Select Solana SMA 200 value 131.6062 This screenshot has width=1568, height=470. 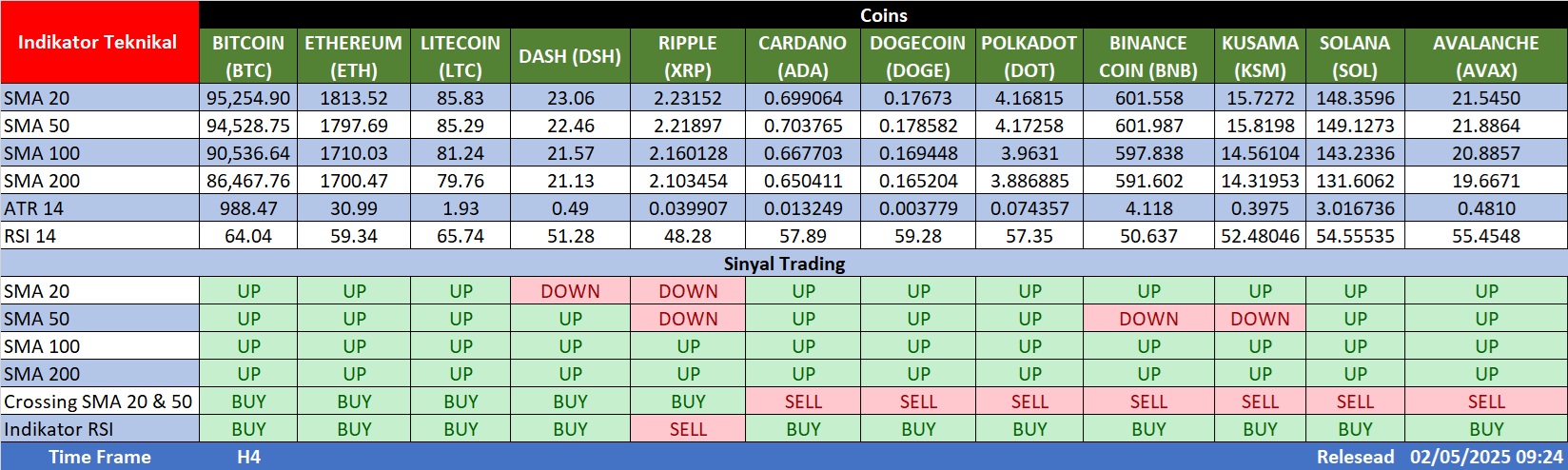tap(1355, 181)
